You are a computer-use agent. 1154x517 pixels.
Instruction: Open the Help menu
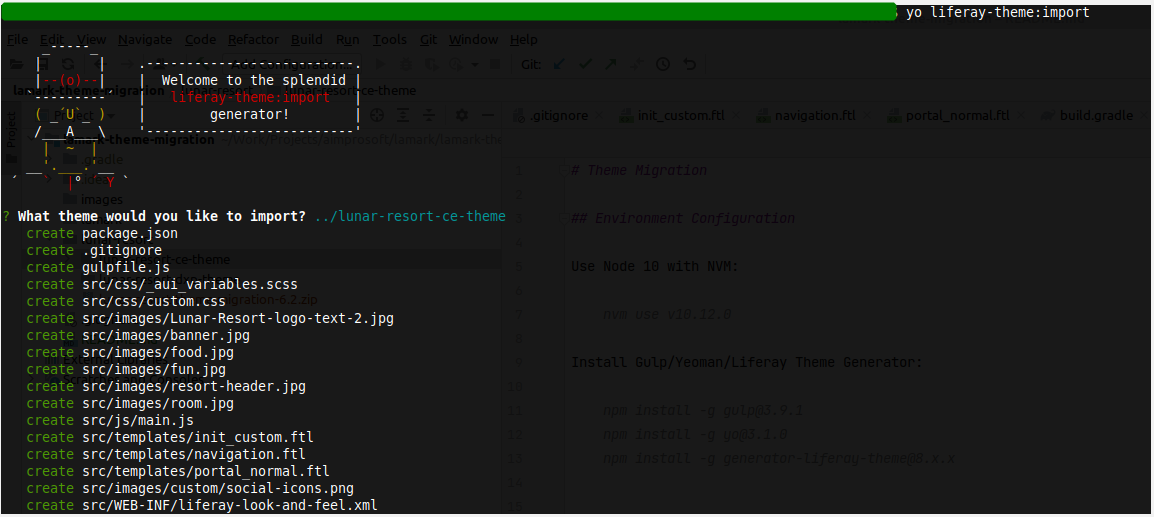[523, 40]
